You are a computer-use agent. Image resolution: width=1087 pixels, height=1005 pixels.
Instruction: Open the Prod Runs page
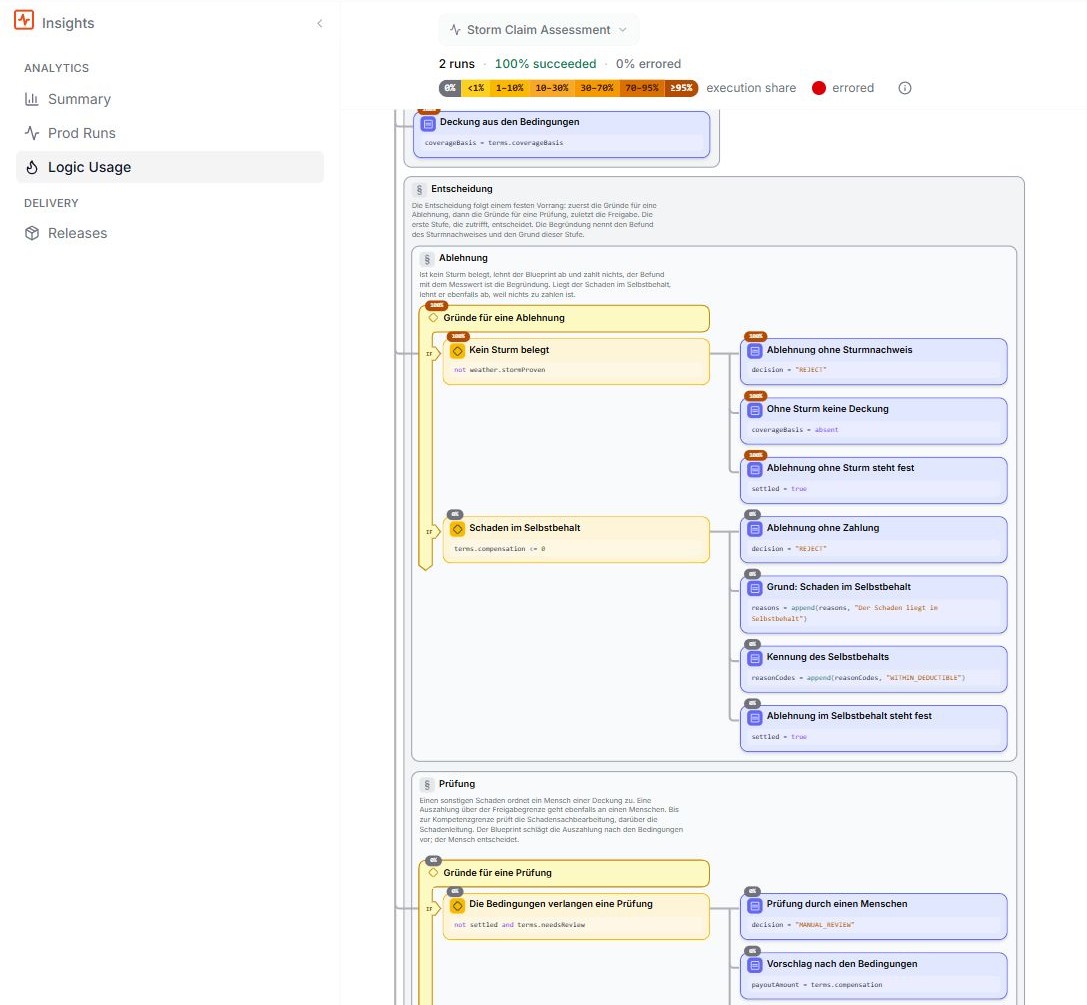170,133
